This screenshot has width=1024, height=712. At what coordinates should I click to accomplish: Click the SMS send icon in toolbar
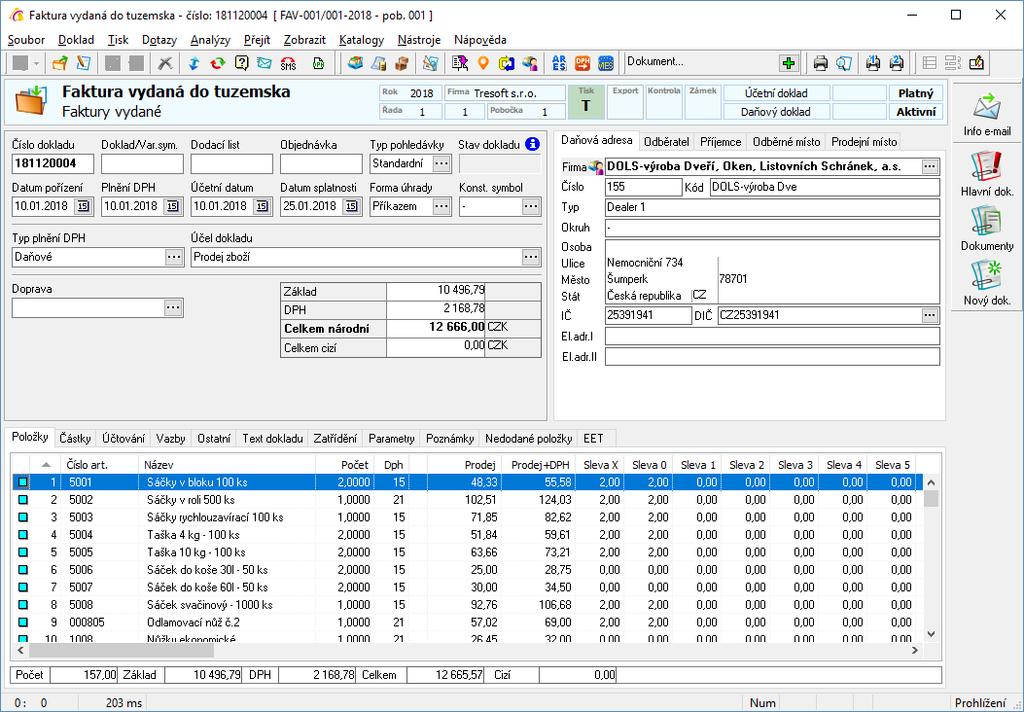click(x=288, y=63)
